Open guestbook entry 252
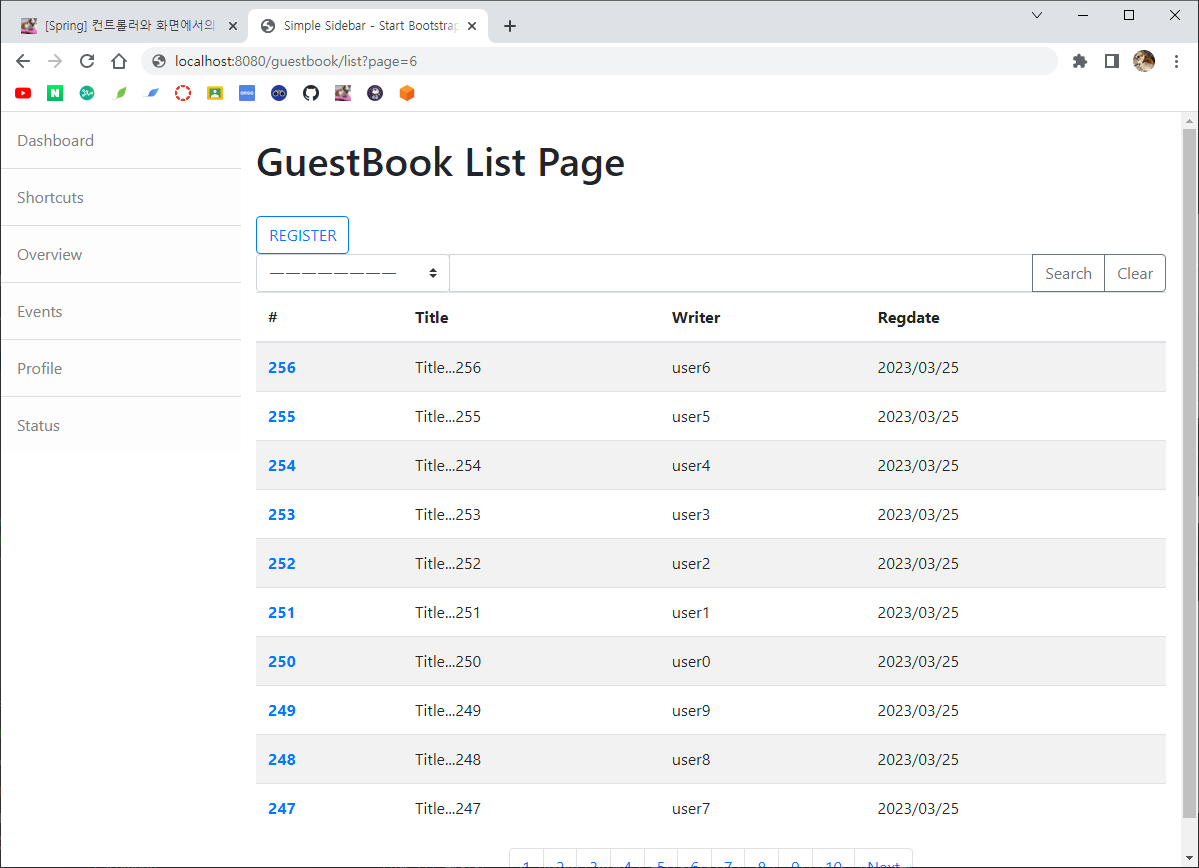The height and width of the screenshot is (868, 1199). pos(281,564)
